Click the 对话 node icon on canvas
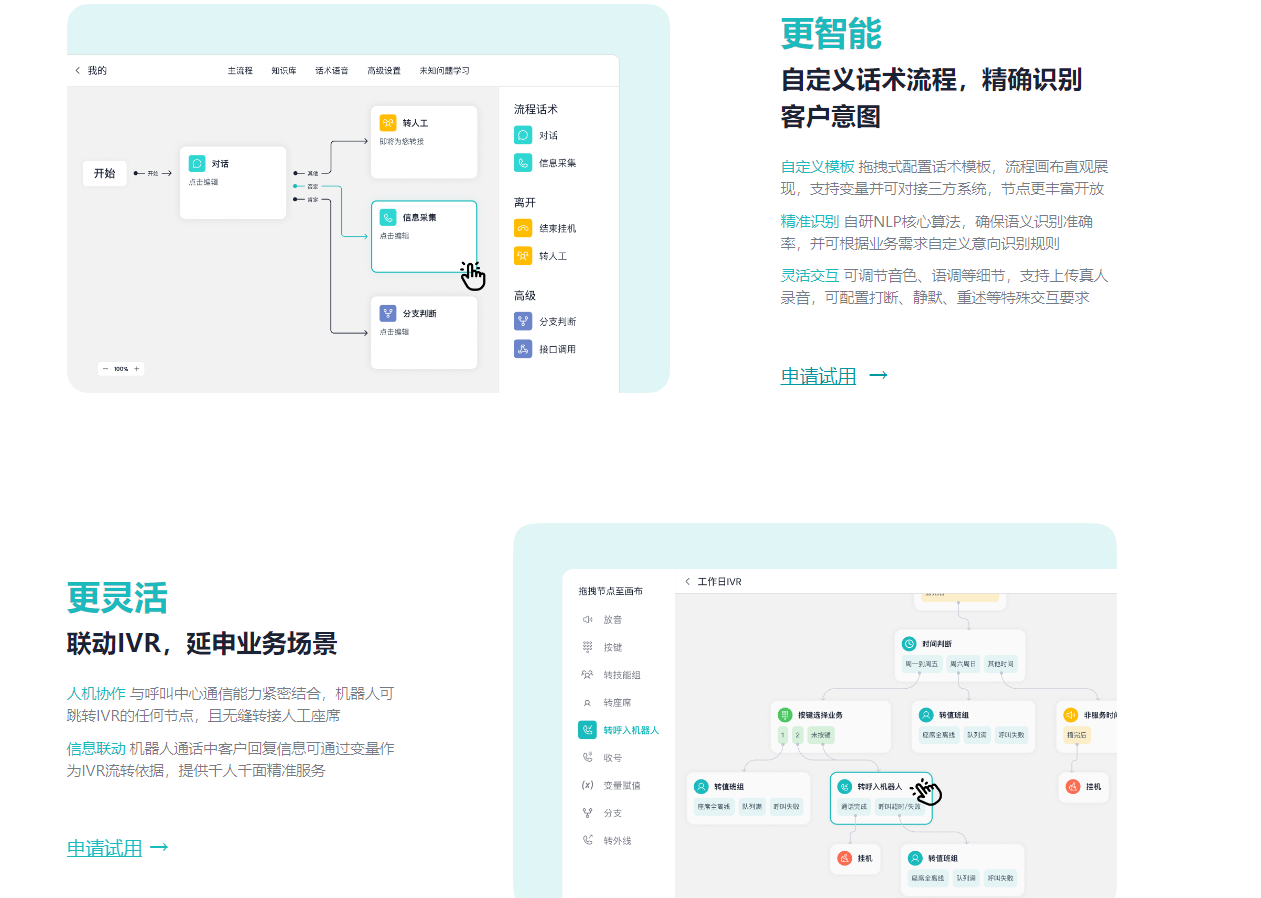Viewport: 1261px width, 898px height. [197, 163]
